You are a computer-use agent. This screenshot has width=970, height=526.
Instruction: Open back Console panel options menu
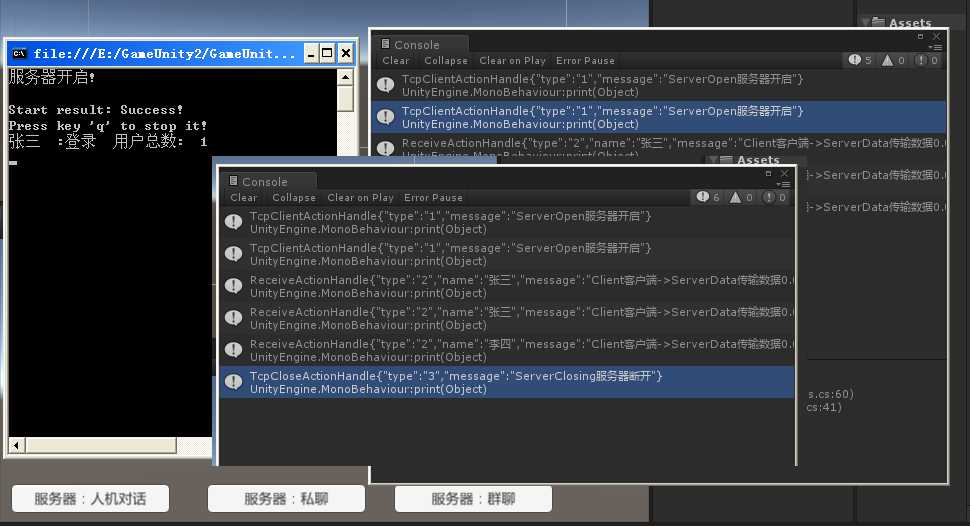pyautogui.click(x=935, y=47)
